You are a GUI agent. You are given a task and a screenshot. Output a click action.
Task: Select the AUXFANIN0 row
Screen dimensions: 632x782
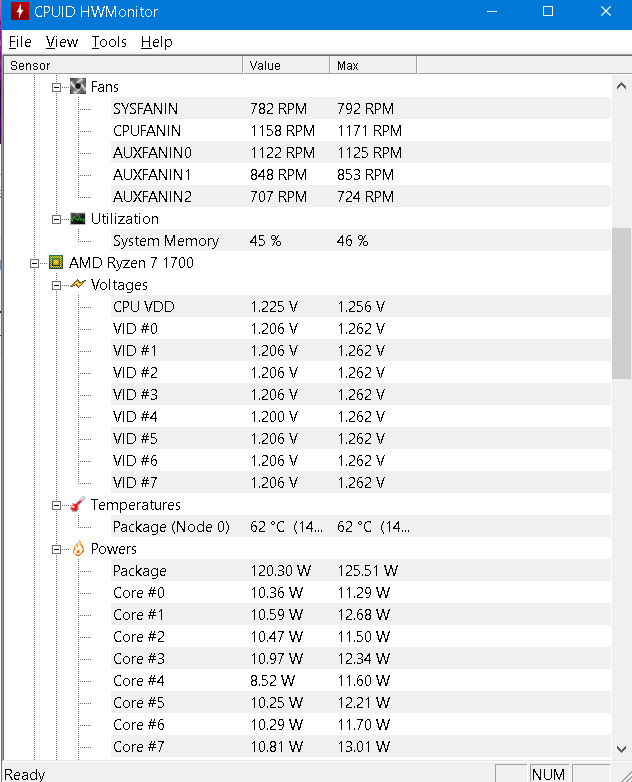click(361, 152)
